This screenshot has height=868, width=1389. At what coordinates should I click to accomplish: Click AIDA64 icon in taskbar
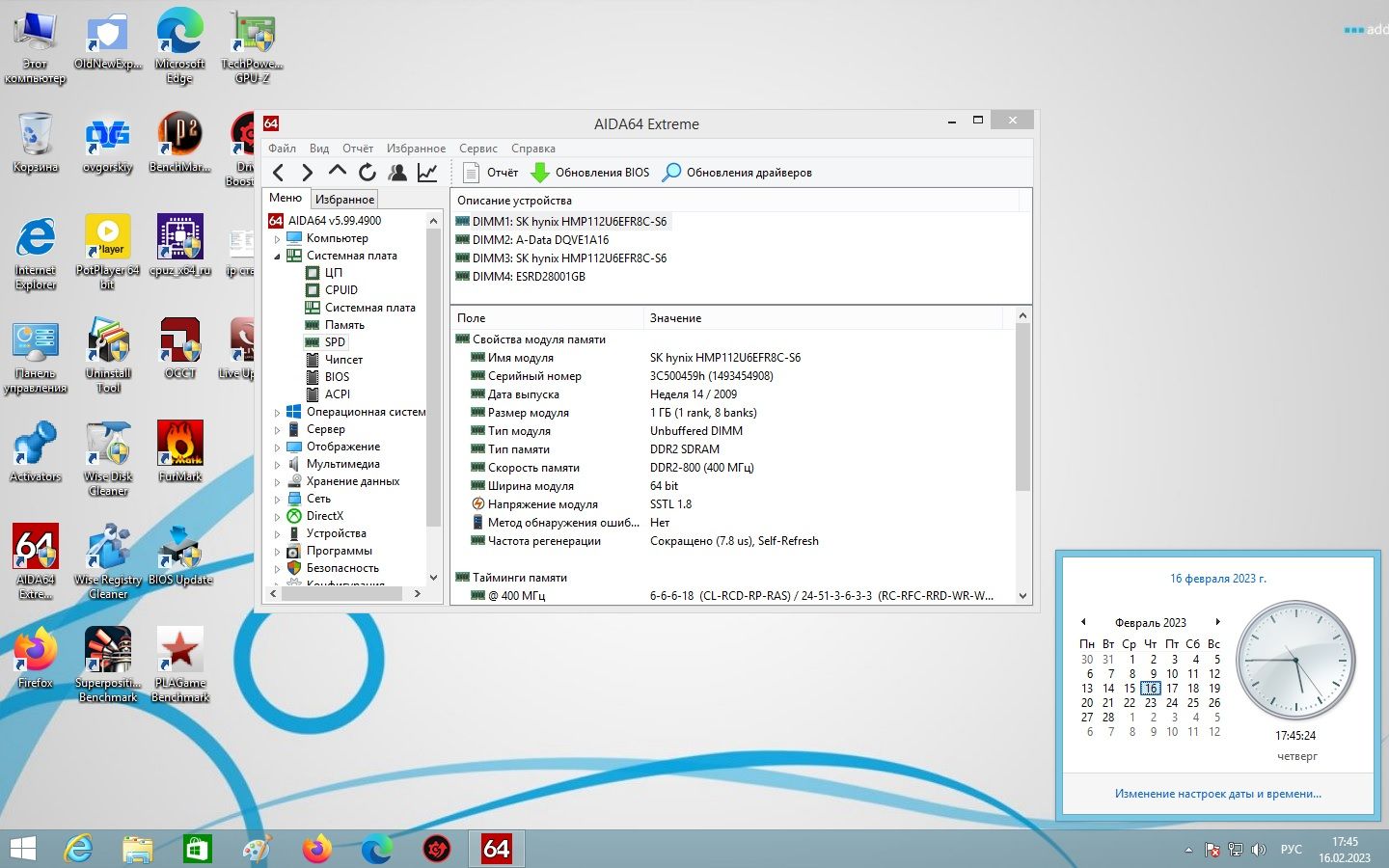(496, 849)
